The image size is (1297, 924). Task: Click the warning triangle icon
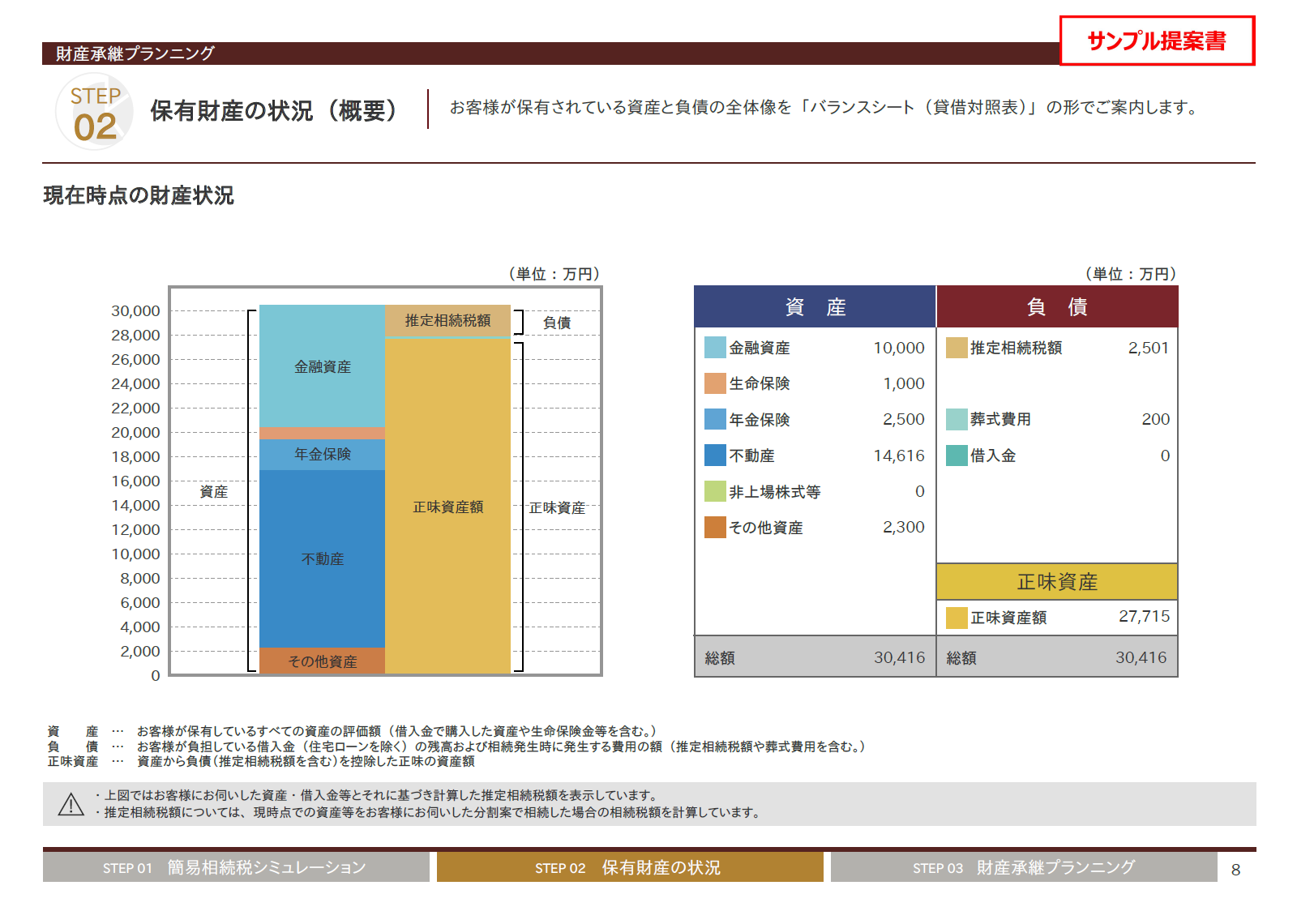click(x=71, y=804)
